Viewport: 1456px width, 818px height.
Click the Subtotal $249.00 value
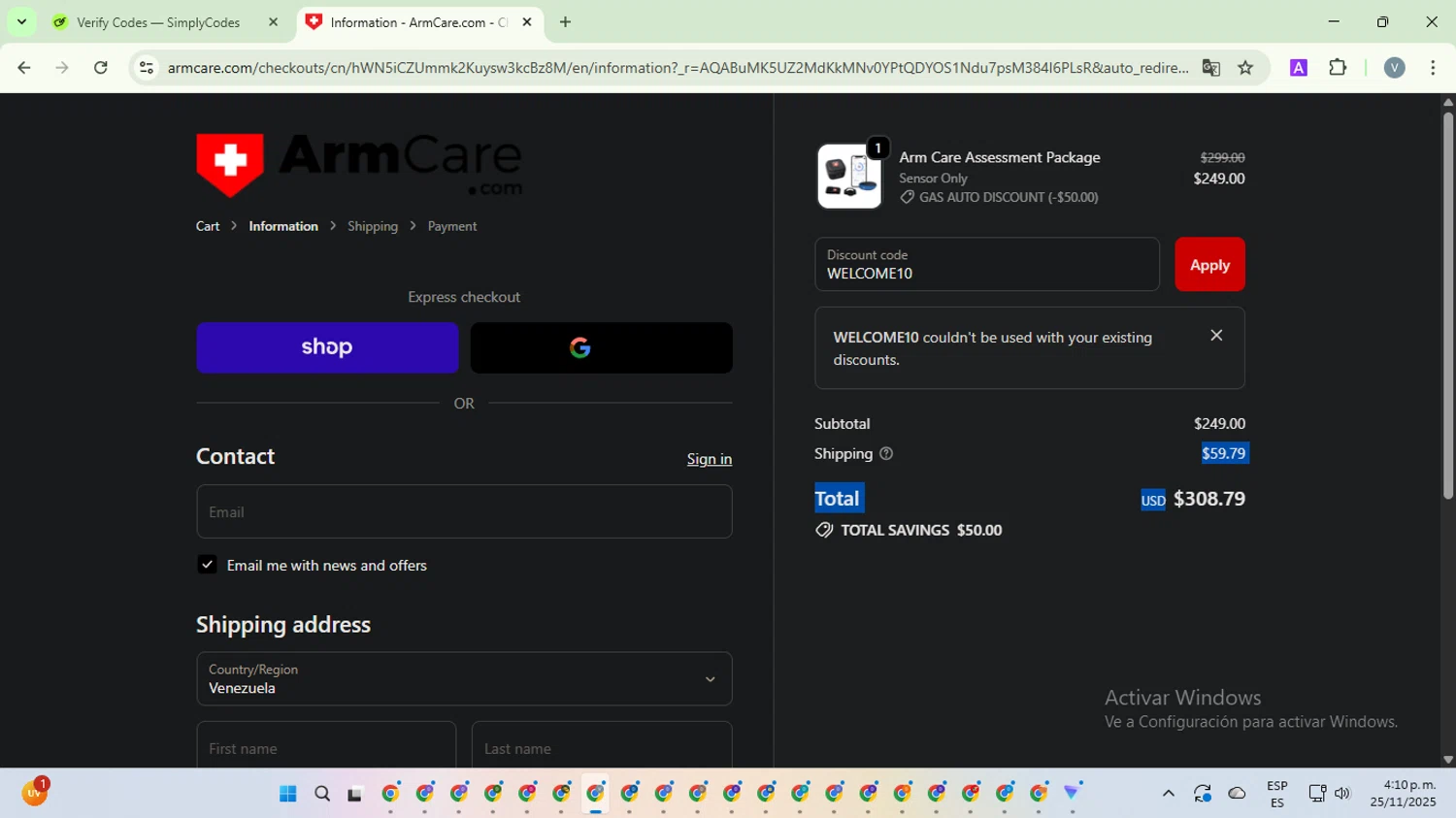click(1219, 424)
